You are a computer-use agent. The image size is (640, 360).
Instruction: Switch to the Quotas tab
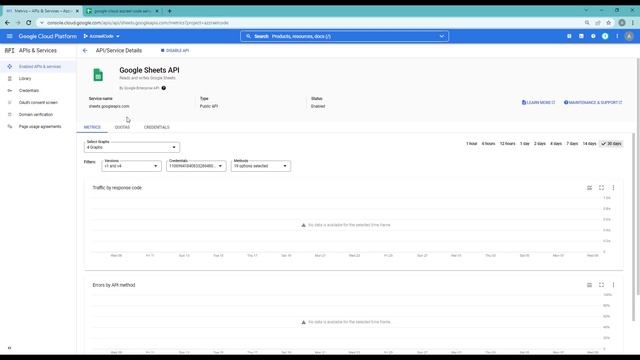pyautogui.click(x=122, y=127)
